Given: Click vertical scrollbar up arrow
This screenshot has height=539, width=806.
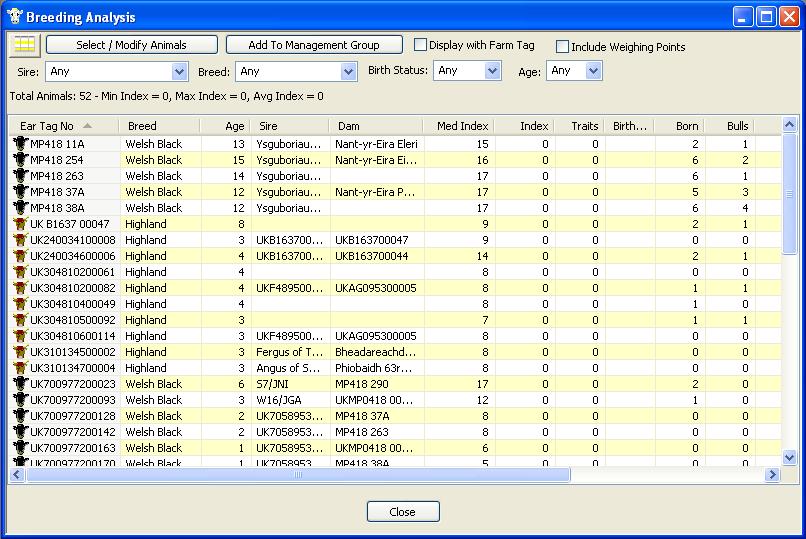Looking at the screenshot, I should (790, 124).
